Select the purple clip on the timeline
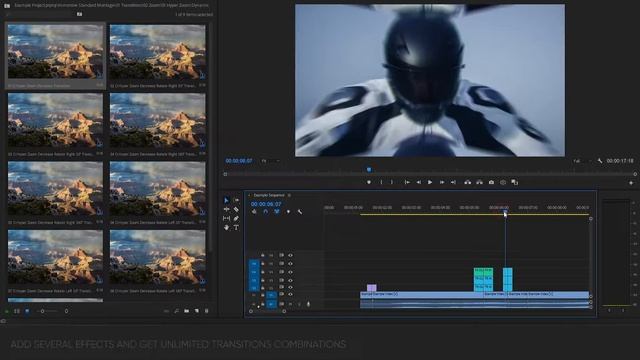 (371, 288)
